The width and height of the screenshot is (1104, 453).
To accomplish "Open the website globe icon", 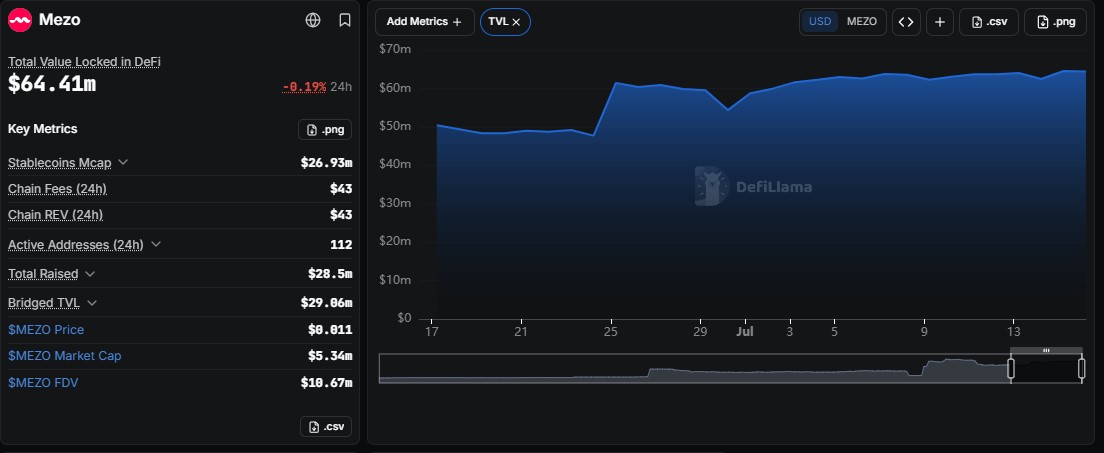I will coord(313,20).
